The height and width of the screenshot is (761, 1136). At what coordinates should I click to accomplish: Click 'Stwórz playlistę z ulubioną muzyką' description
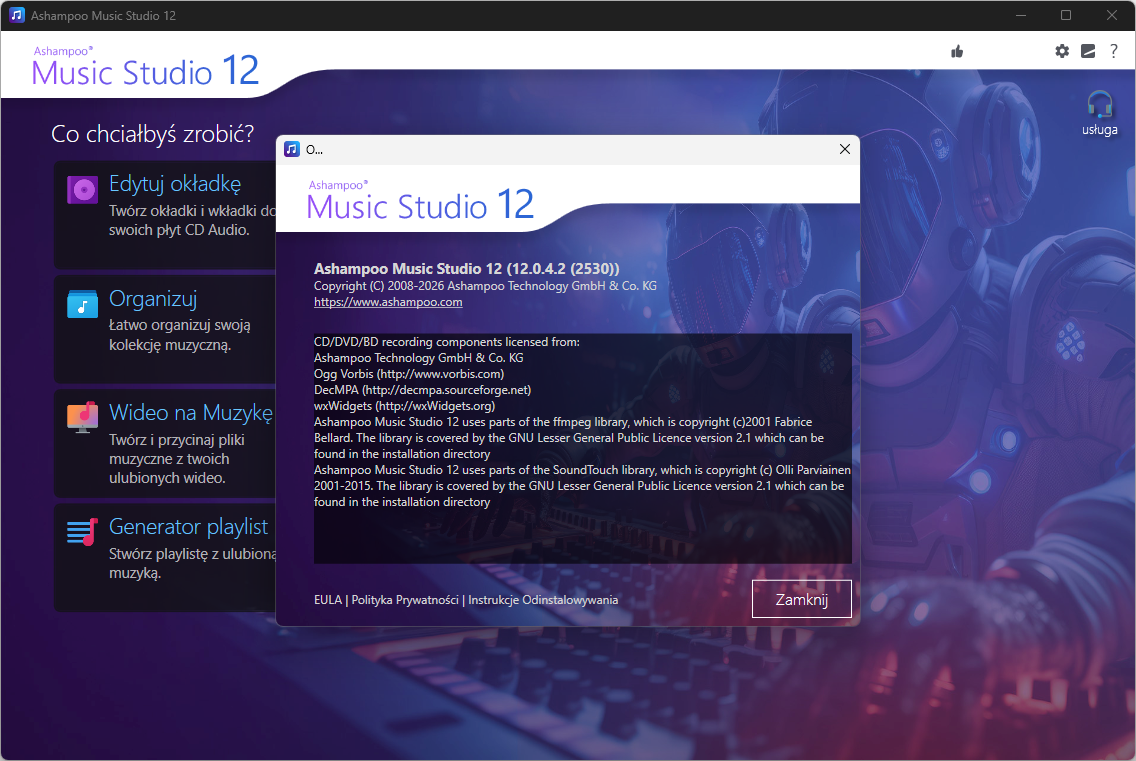click(192, 563)
